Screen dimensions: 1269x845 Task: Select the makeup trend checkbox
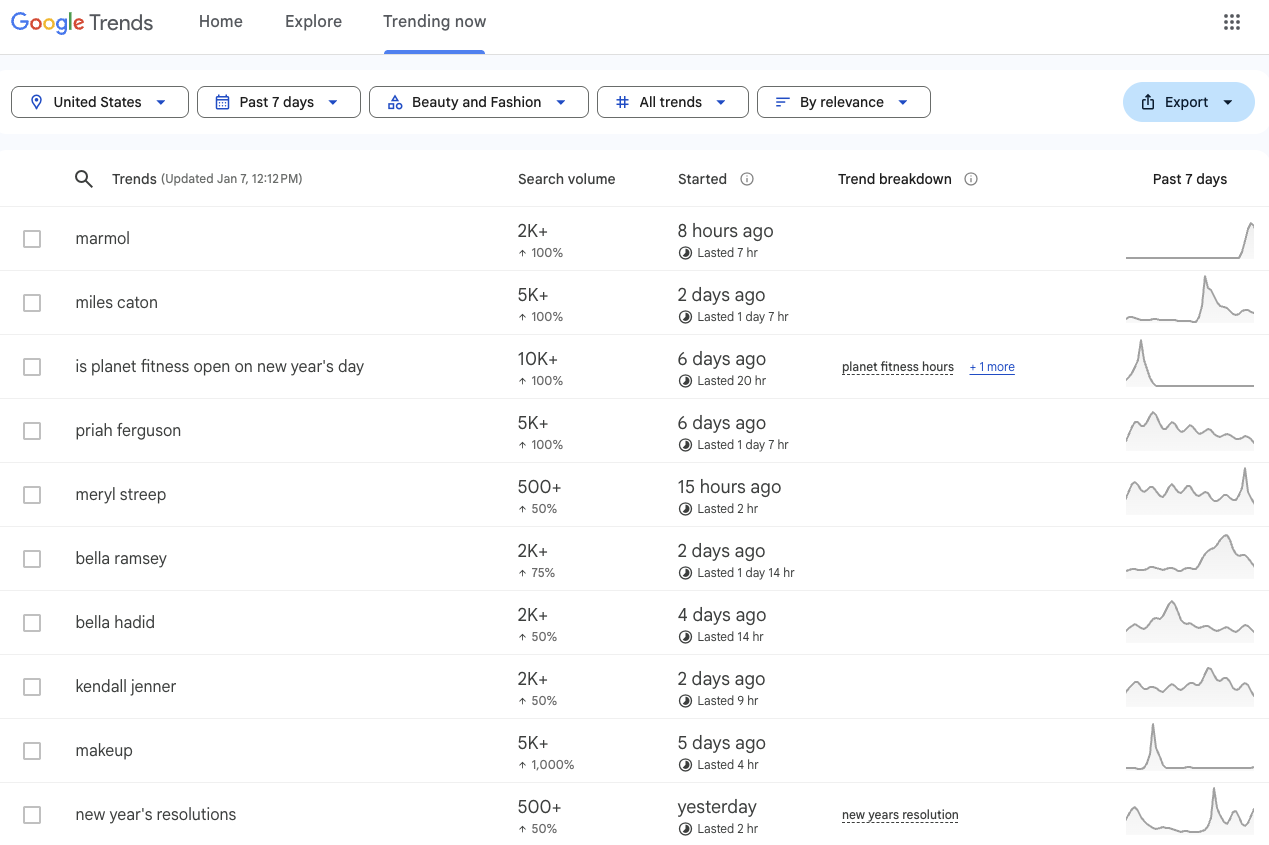click(x=31, y=750)
